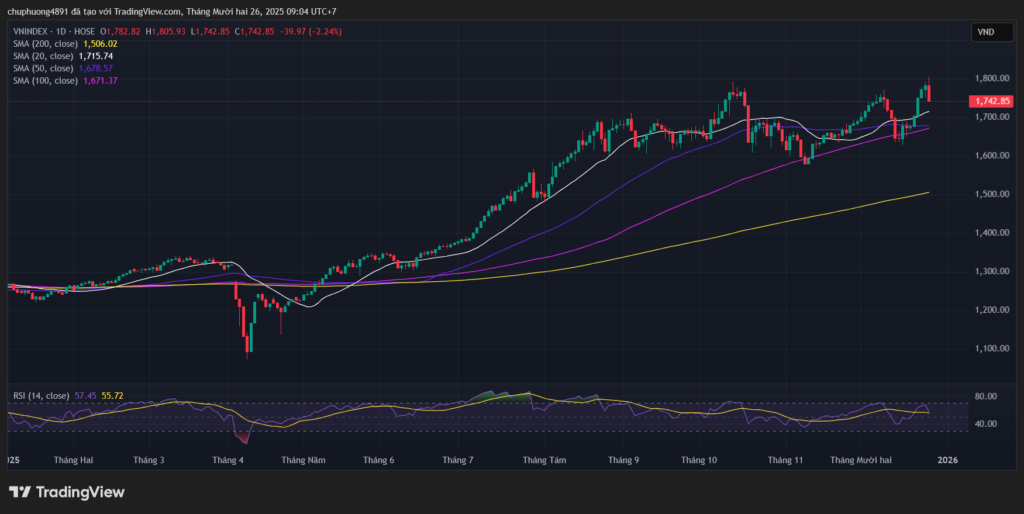Click the 40.00 level on RSI scale
The width and height of the screenshot is (1024, 514).
click(984, 424)
